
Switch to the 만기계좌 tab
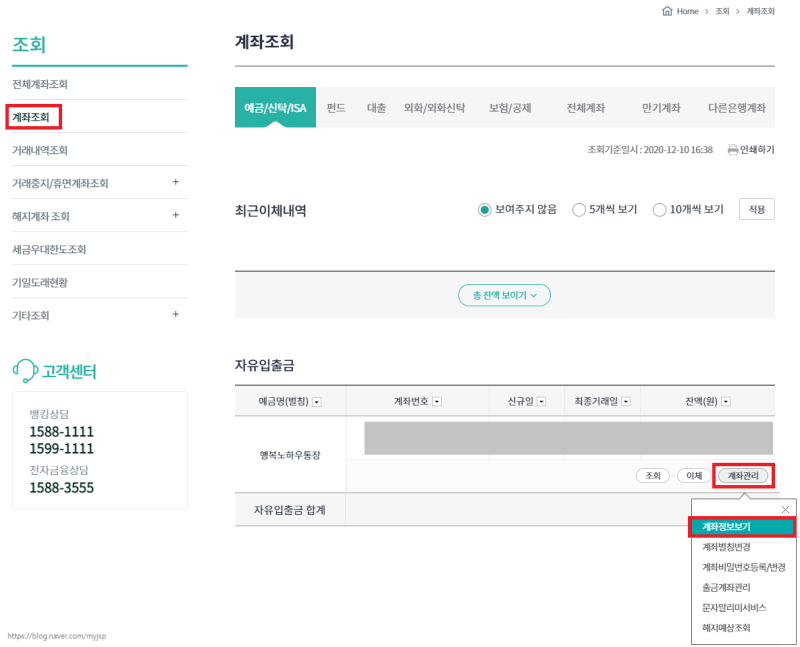pos(659,108)
